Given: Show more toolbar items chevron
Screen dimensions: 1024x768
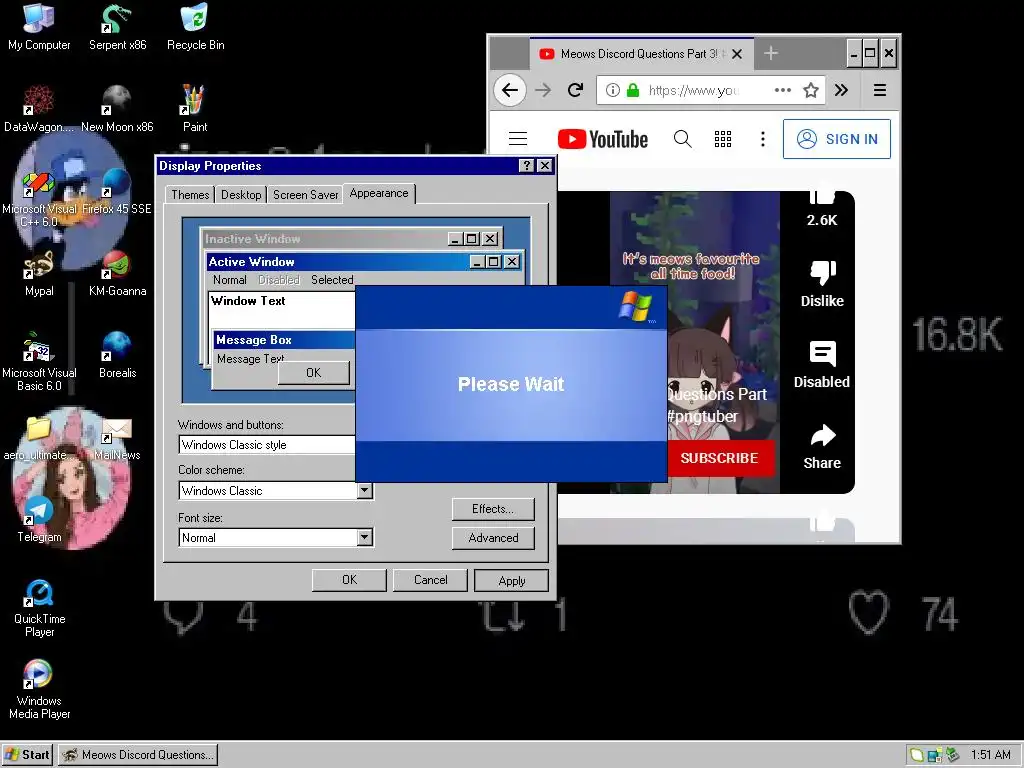Looking at the screenshot, I should pos(841,90).
